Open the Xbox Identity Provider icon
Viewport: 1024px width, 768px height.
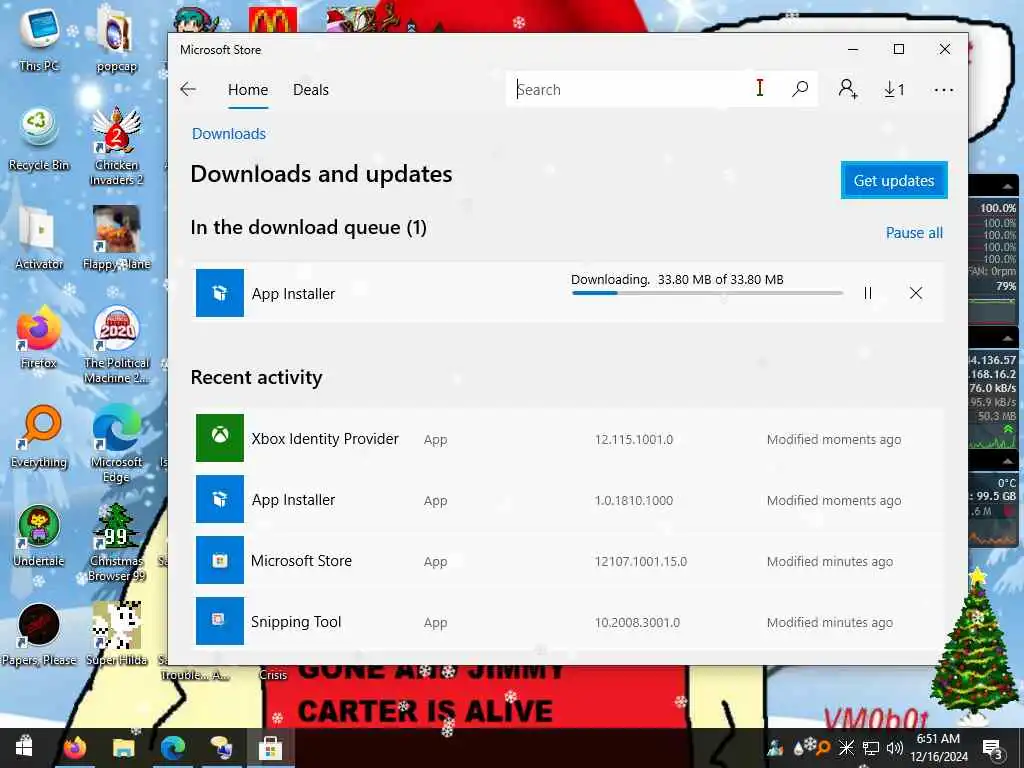coord(220,438)
